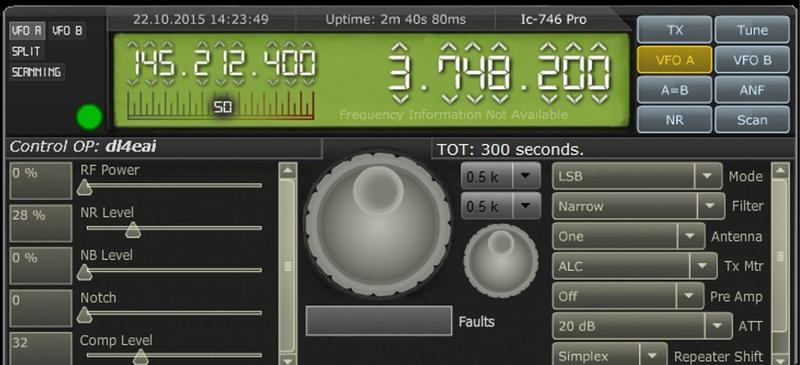Viewport: 800px width, 365px height.
Task: Decrease the 1 Hz digit of 3.748.200
Action: pos(598,99)
